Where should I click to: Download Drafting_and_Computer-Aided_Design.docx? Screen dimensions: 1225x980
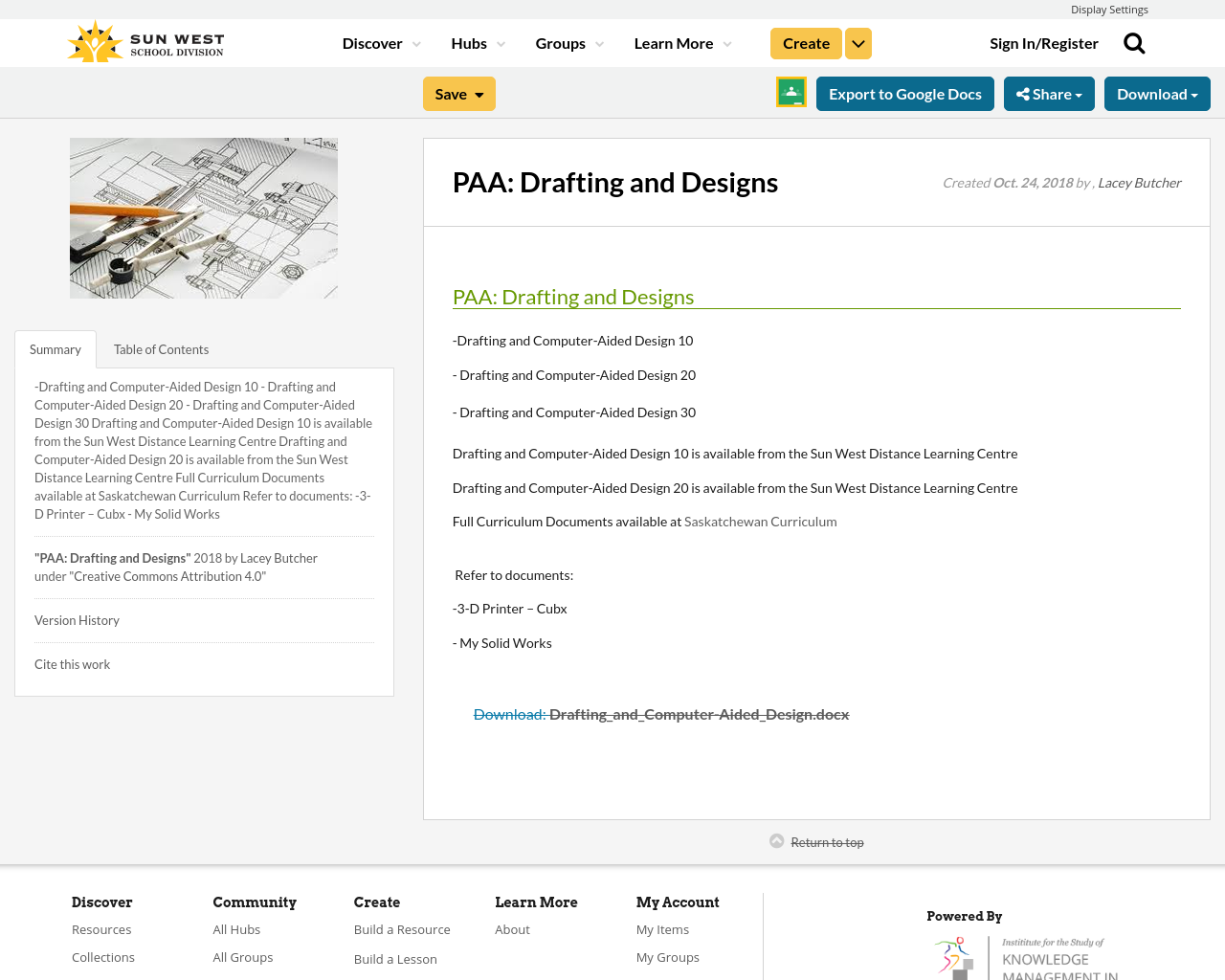tap(660, 712)
